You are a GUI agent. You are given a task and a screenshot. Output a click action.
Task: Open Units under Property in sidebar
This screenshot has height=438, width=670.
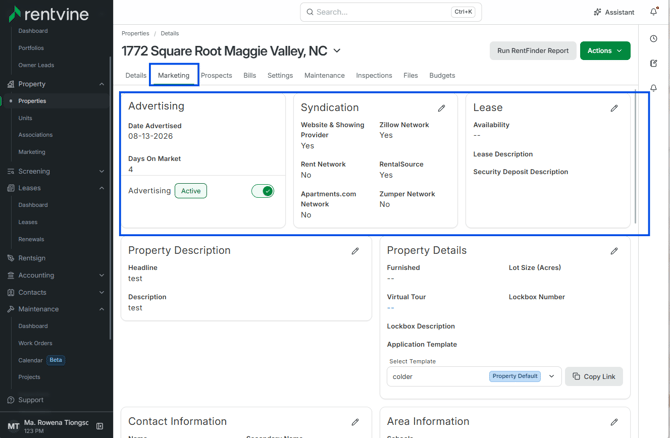coord(25,118)
